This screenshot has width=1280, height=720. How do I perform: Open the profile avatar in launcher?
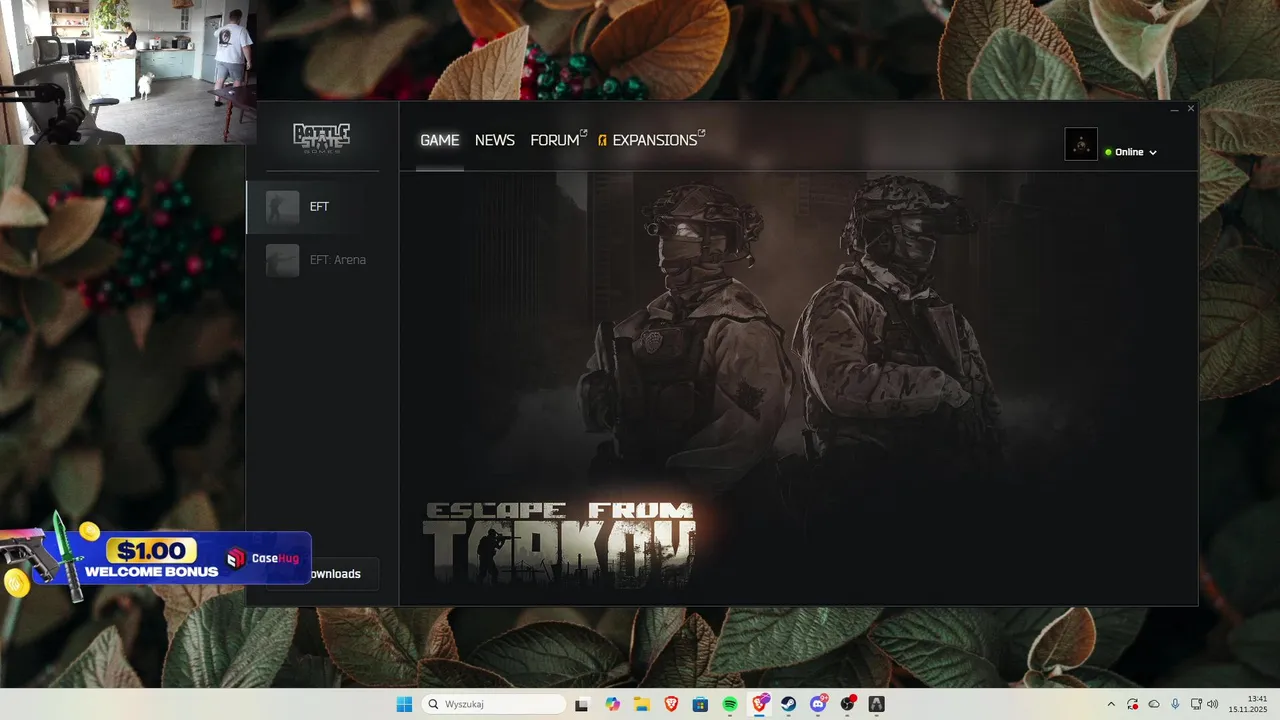(1081, 144)
